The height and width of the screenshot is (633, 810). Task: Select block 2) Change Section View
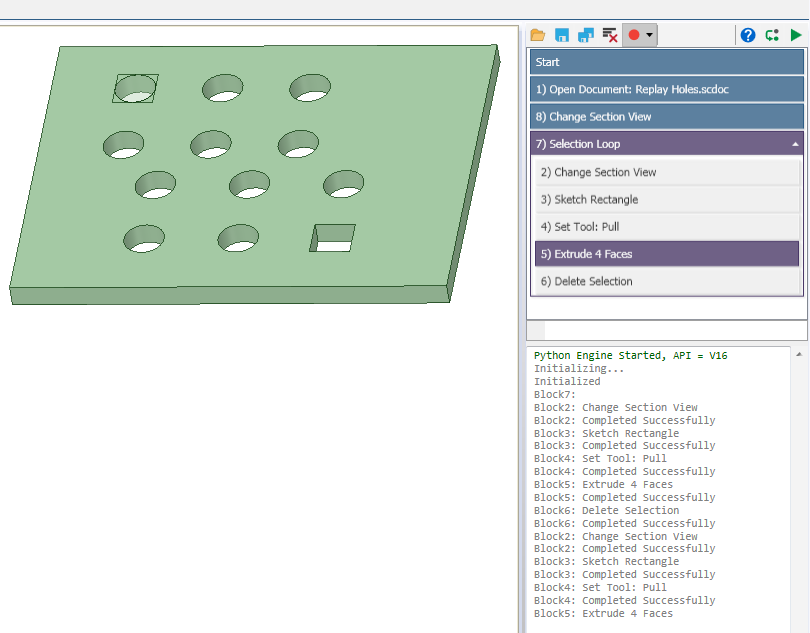(x=667, y=172)
